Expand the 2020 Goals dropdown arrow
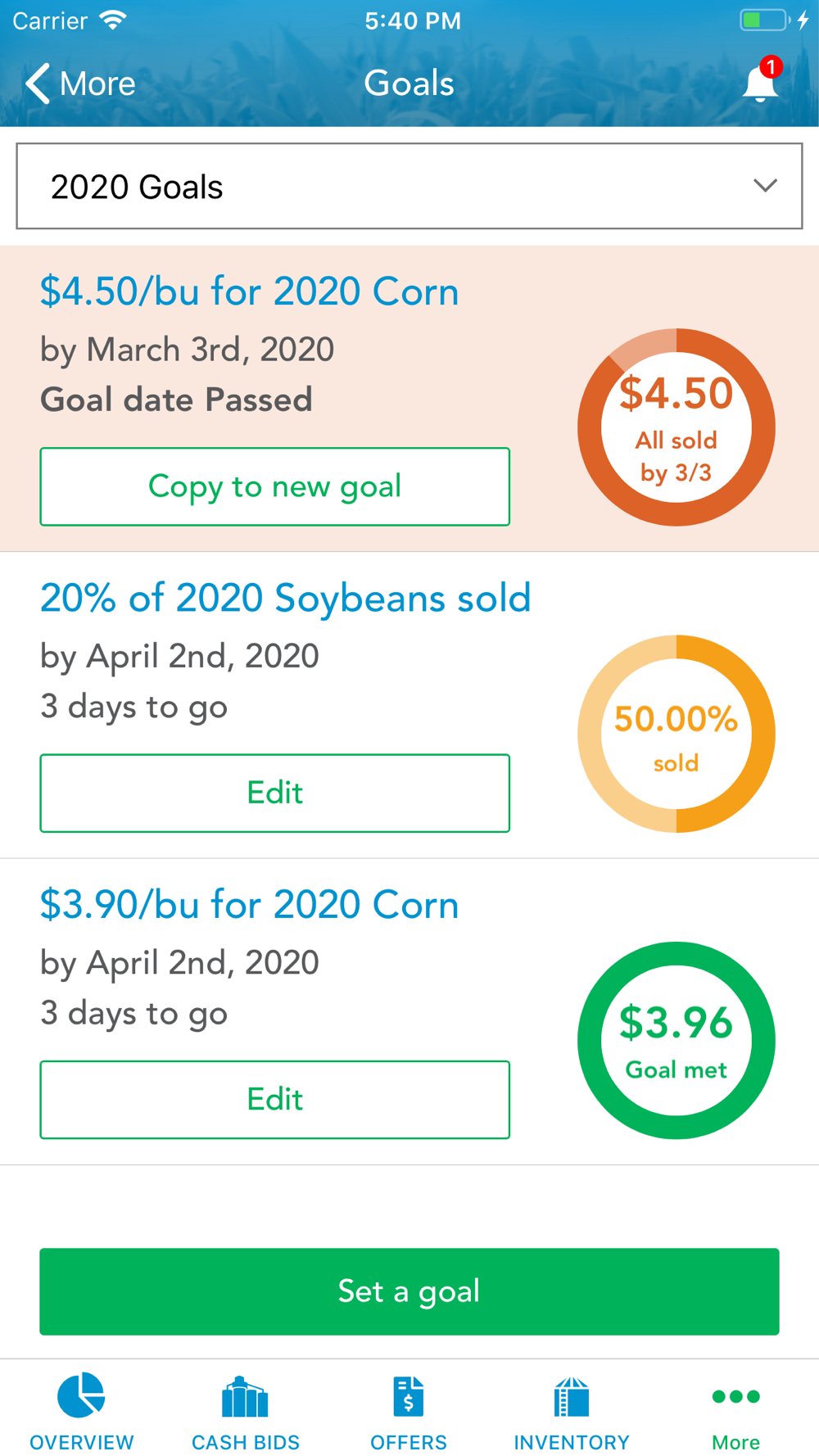819x1456 pixels. (765, 186)
